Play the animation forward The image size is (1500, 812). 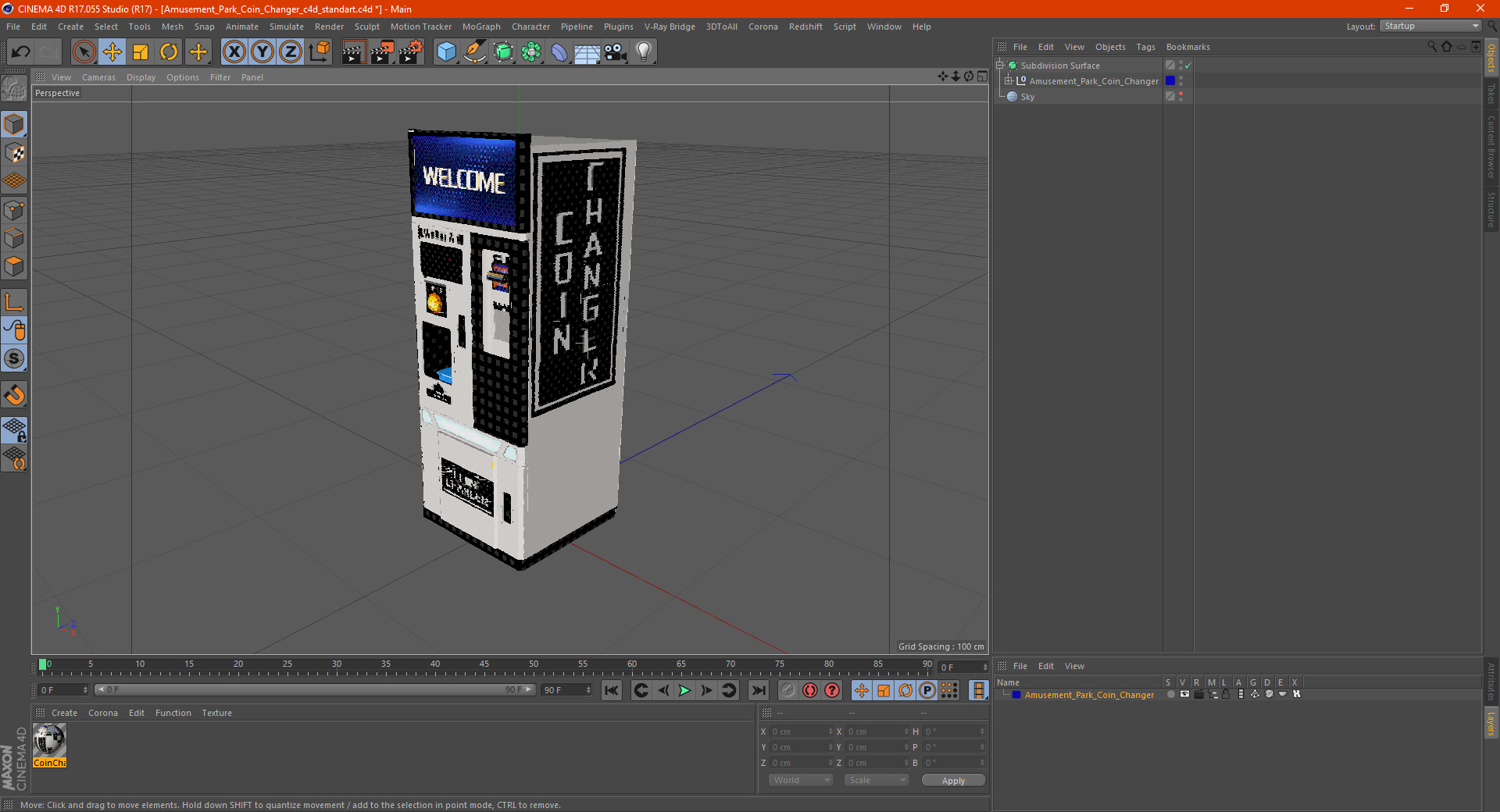(x=684, y=690)
